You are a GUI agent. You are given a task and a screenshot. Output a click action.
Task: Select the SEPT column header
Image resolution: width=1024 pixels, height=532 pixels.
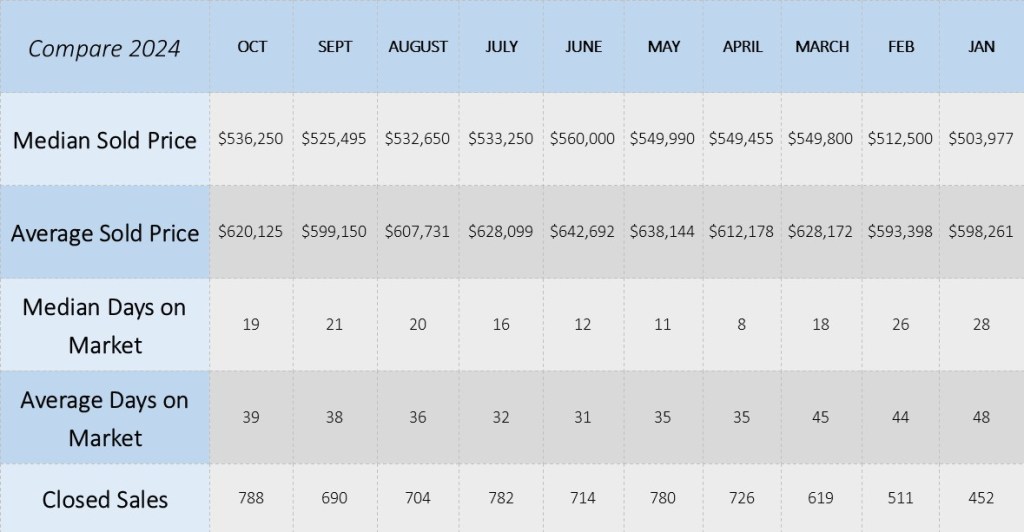[x=334, y=47]
